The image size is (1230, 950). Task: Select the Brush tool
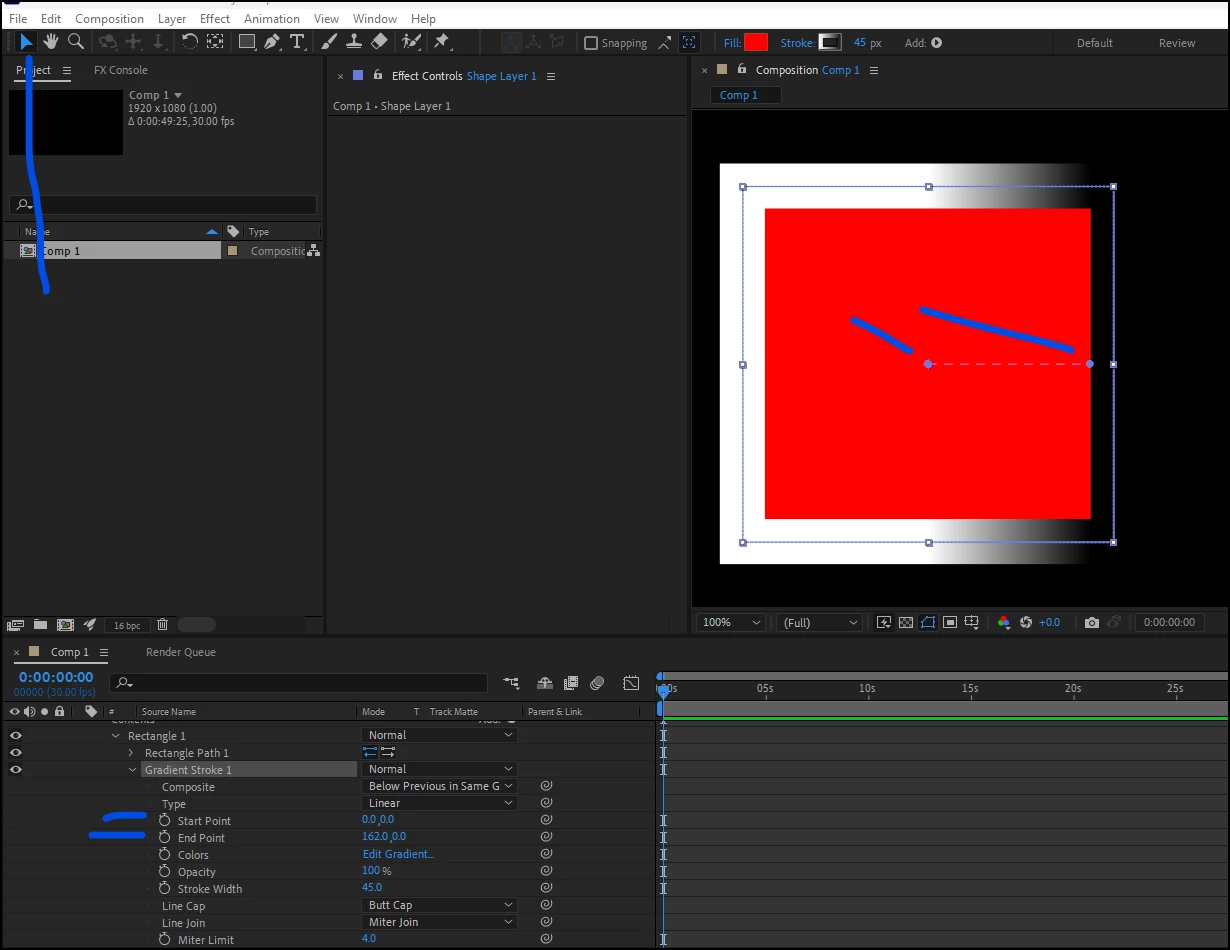[329, 41]
